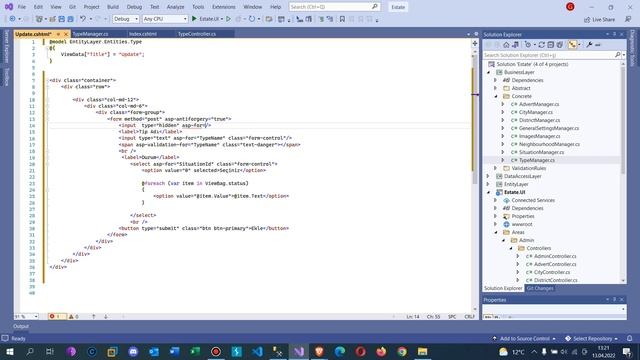The height and width of the screenshot is (360, 640).
Task: Open Solution Explorer search options dropdown arrow
Action: pos(624,55)
